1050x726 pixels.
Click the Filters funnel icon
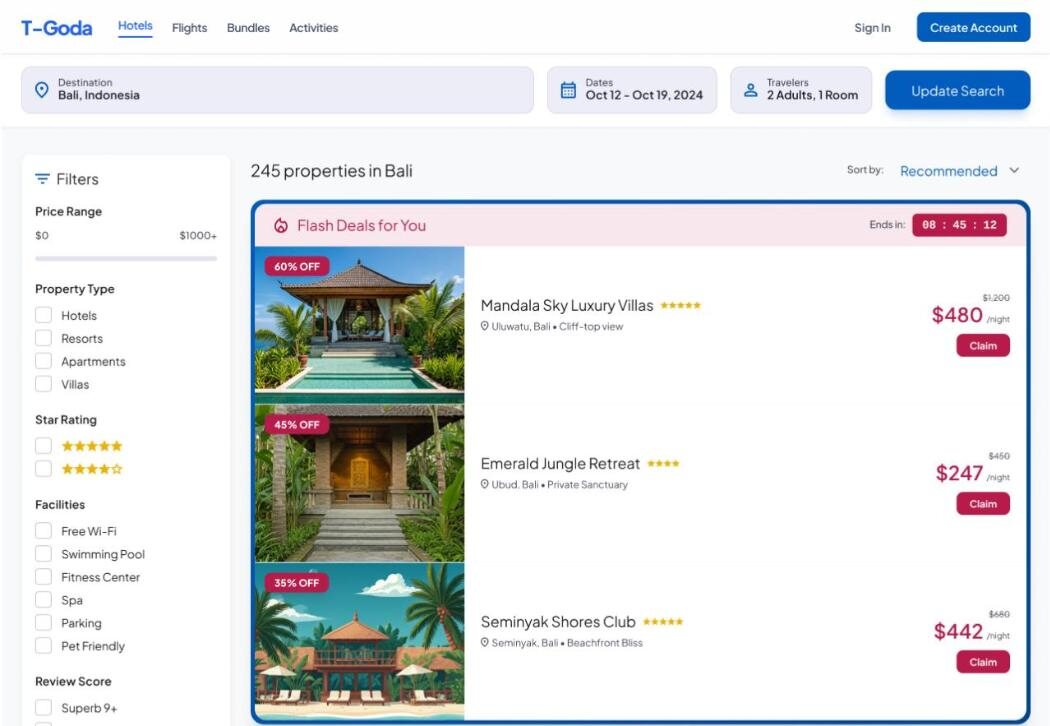click(x=42, y=179)
